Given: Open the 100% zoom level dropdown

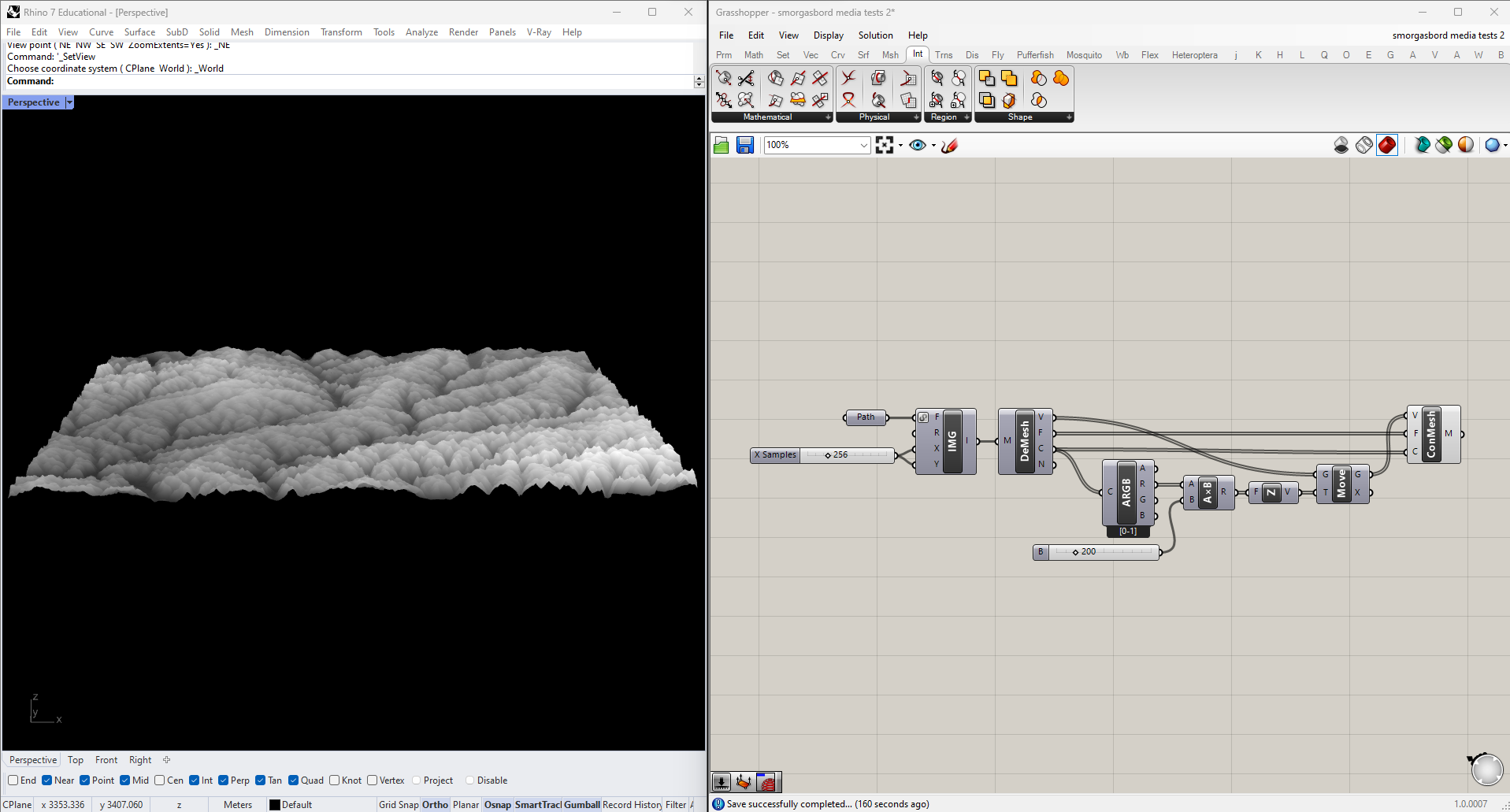Looking at the screenshot, I should [x=863, y=145].
